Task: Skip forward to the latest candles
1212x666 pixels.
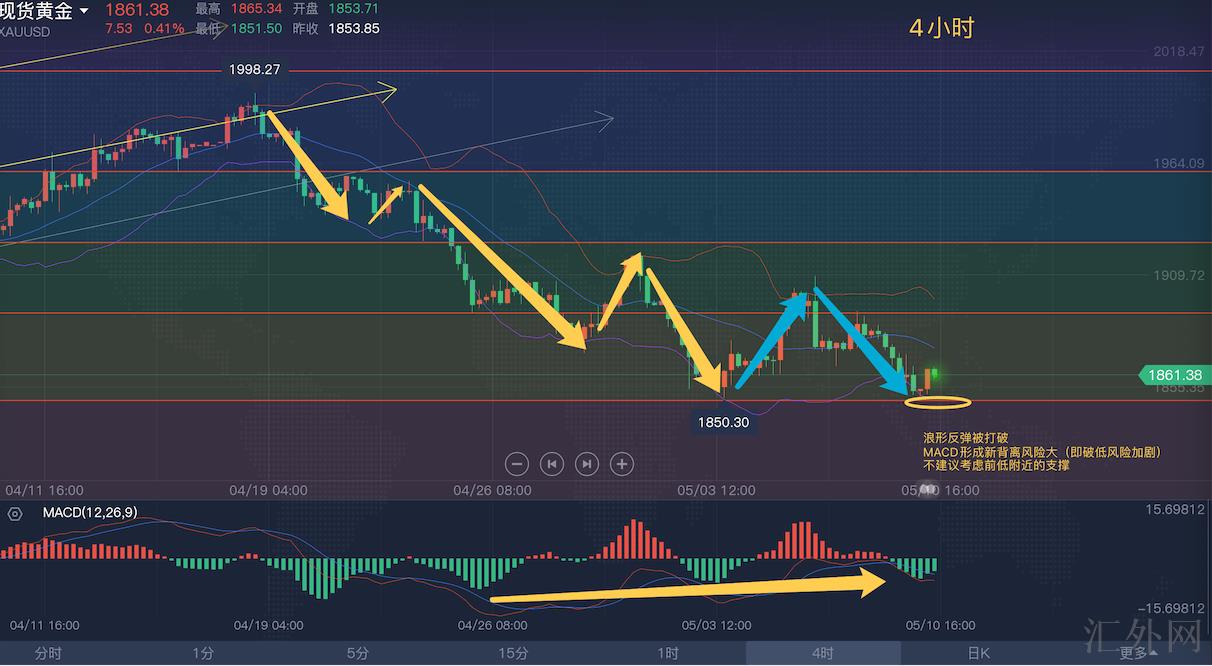Action: (x=587, y=463)
